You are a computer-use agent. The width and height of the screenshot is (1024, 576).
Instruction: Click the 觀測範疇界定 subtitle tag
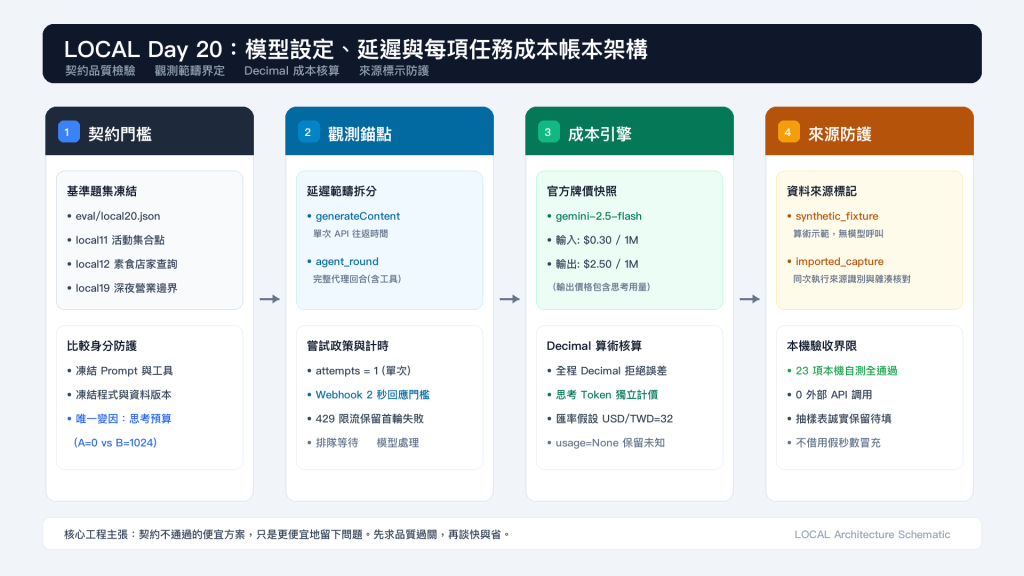click(x=189, y=71)
